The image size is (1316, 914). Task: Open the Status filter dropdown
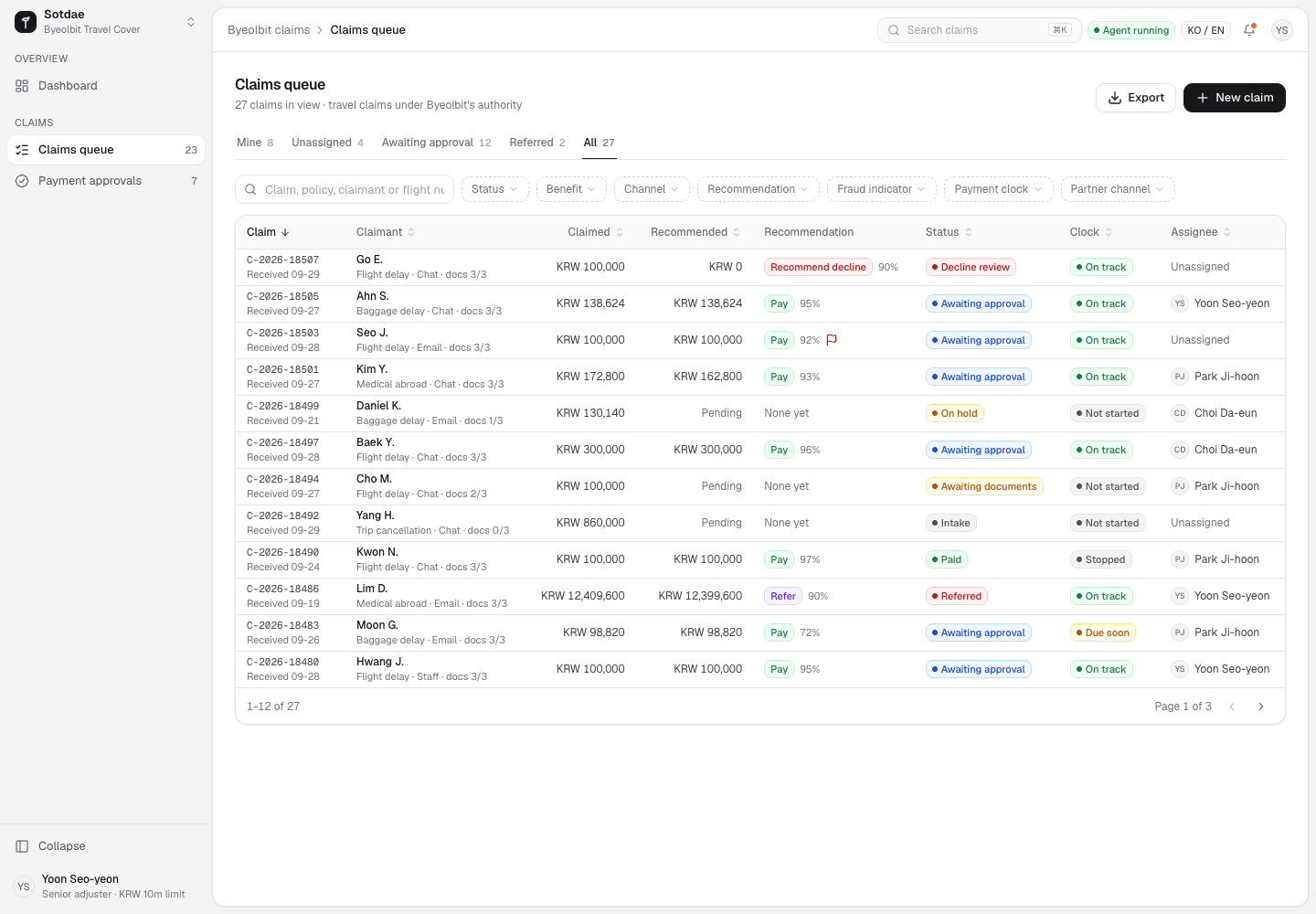click(x=494, y=189)
